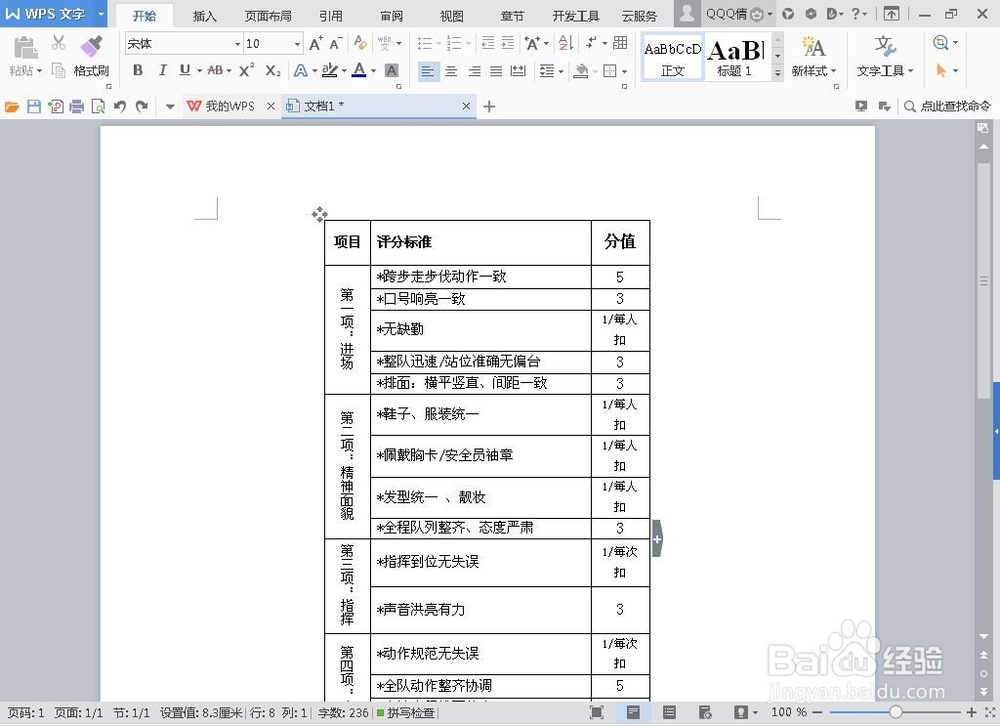
Task: Switch to the 插入 ribbon tab
Action: [x=204, y=15]
